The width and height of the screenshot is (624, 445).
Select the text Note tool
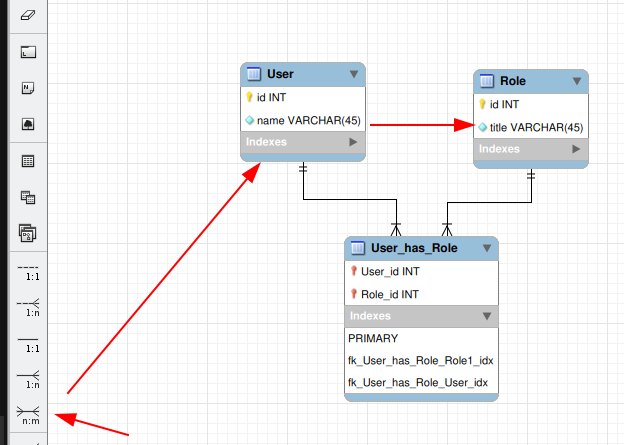point(27,88)
